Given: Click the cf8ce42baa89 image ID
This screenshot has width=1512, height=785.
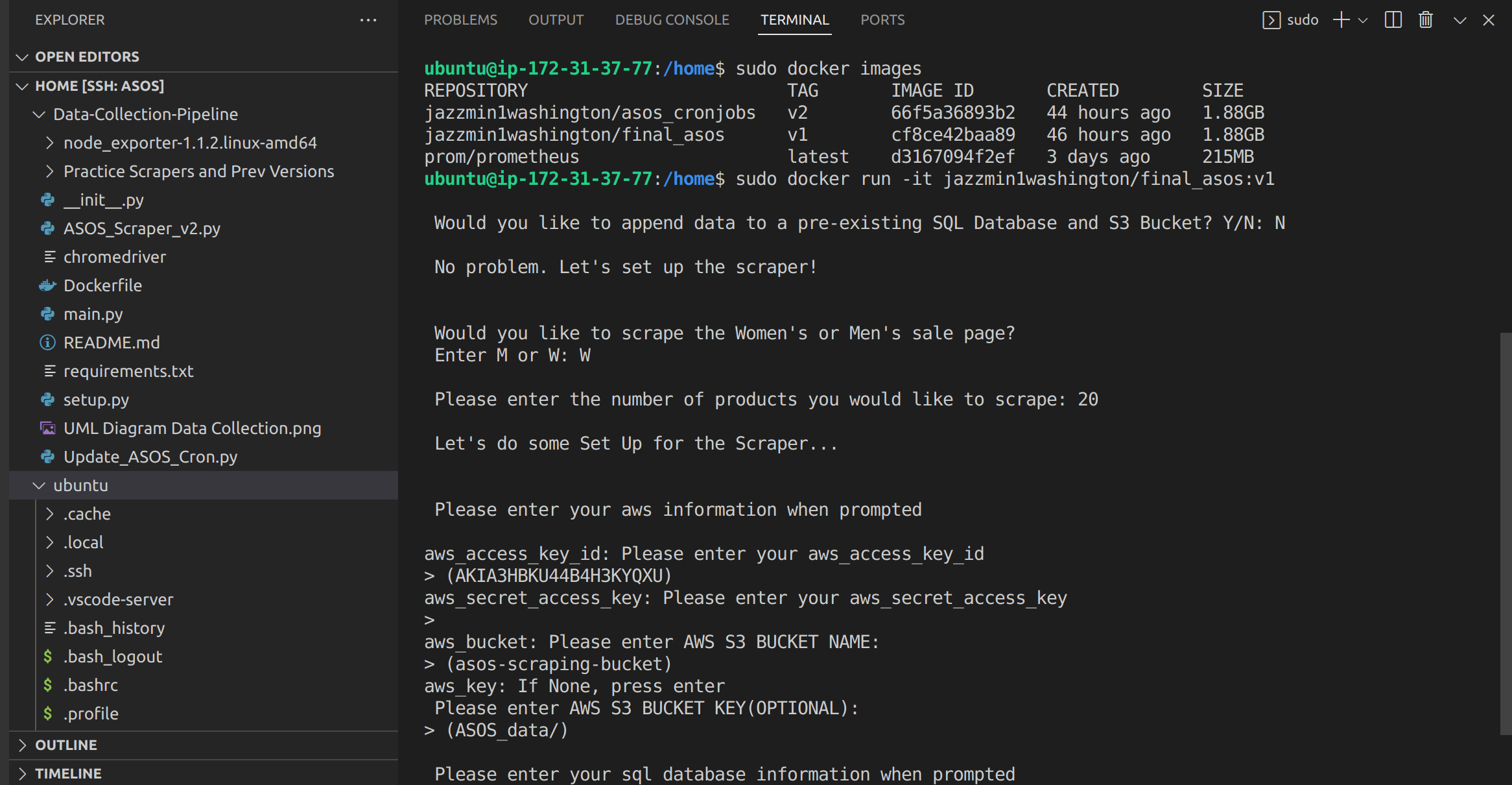Looking at the screenshot, I should 953,135.
